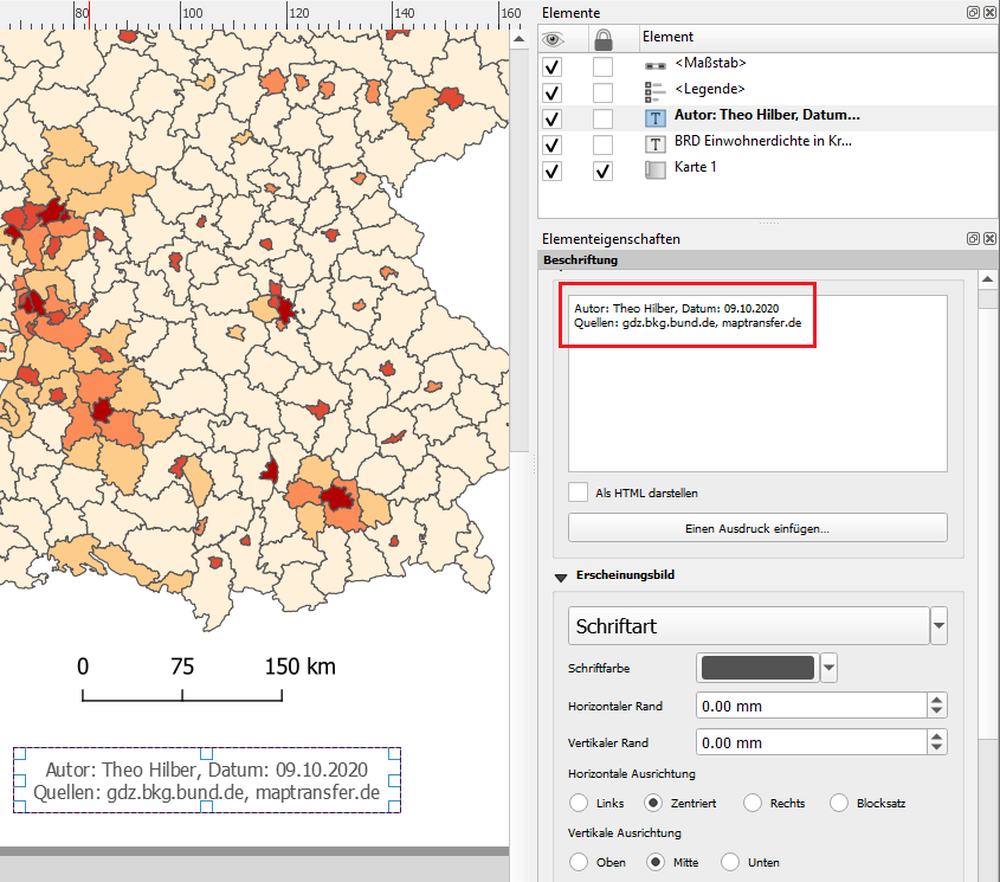This screenshot has height=882, width=1000.
Task: Click the eye icon heading the visibility column
Action: (553, 37)
